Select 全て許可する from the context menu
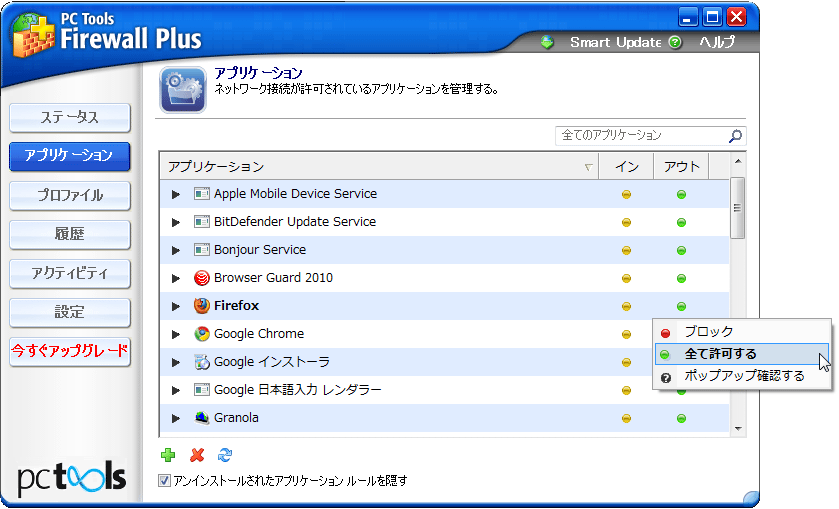The height and width of the screenshot is (509, 839). [x=742, y=354]
